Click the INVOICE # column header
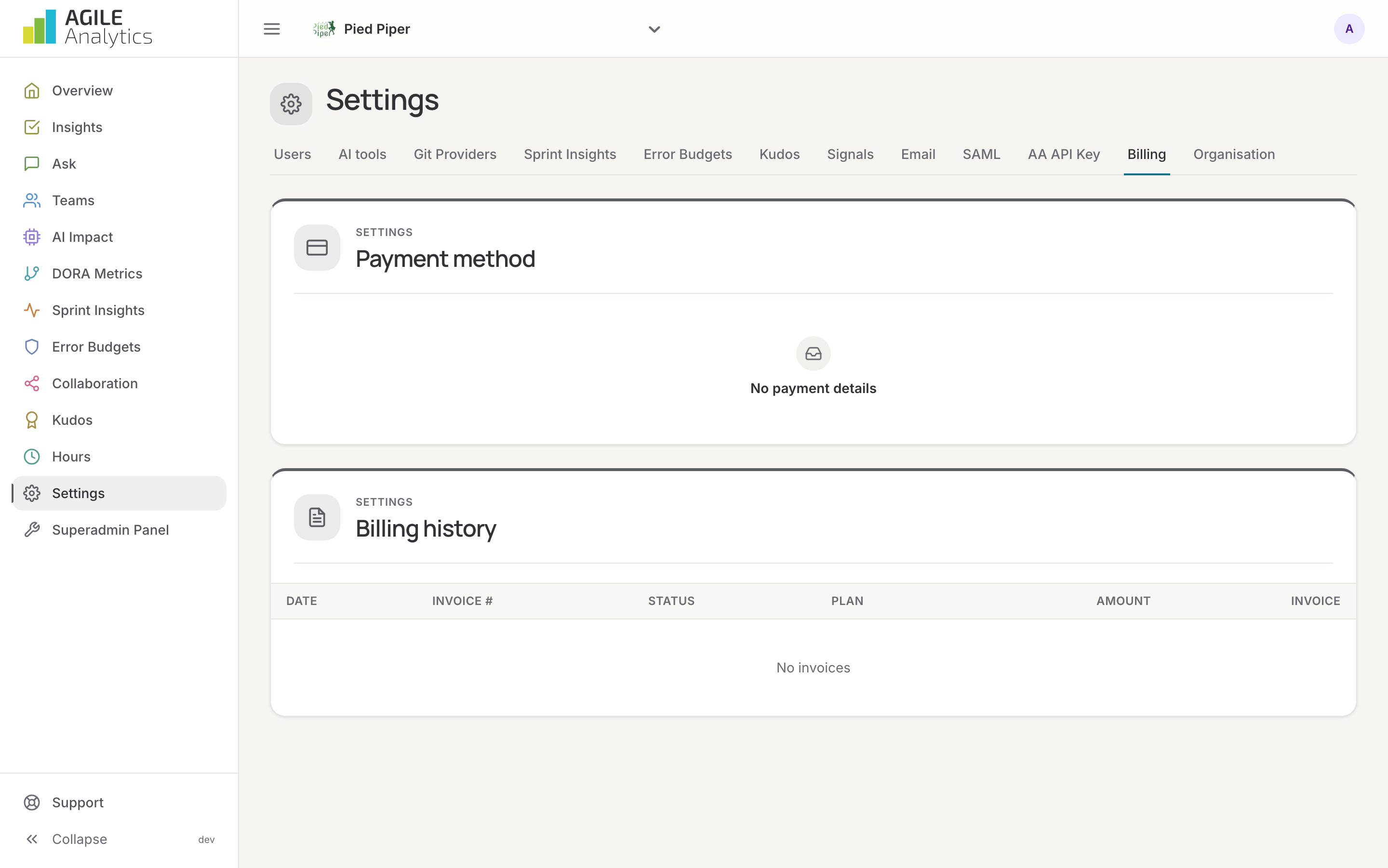Screen dimensions: 1388x868 tap(462, 601)
